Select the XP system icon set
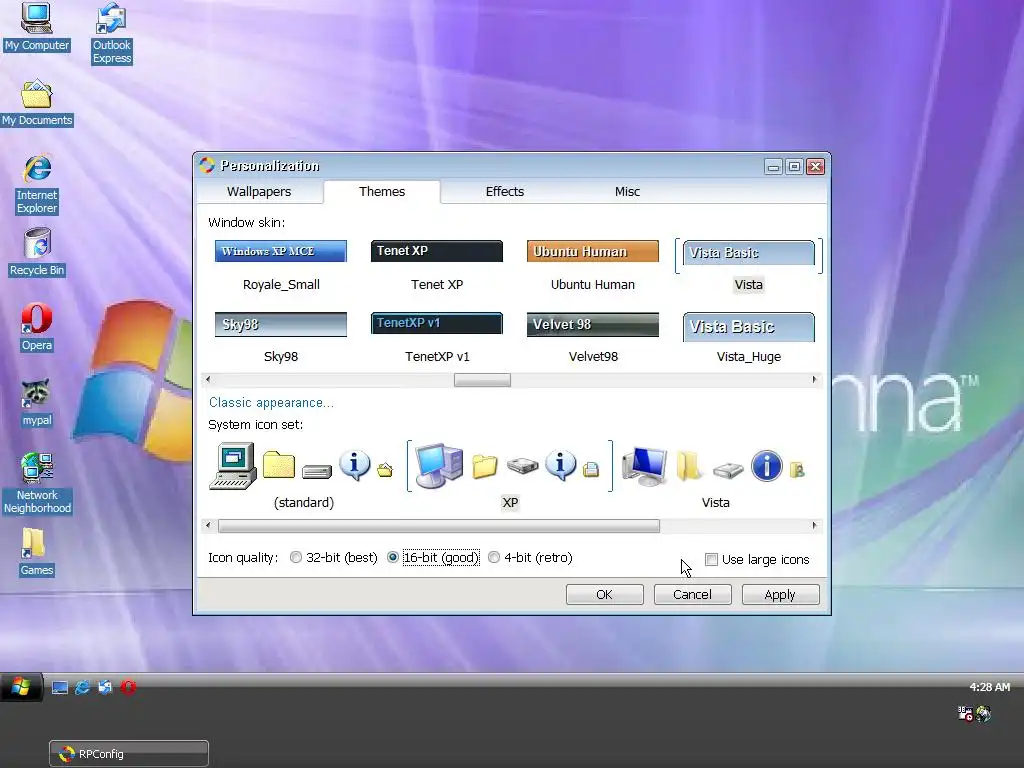Viewport: 1024px width, 768px height. pos(510,475)
